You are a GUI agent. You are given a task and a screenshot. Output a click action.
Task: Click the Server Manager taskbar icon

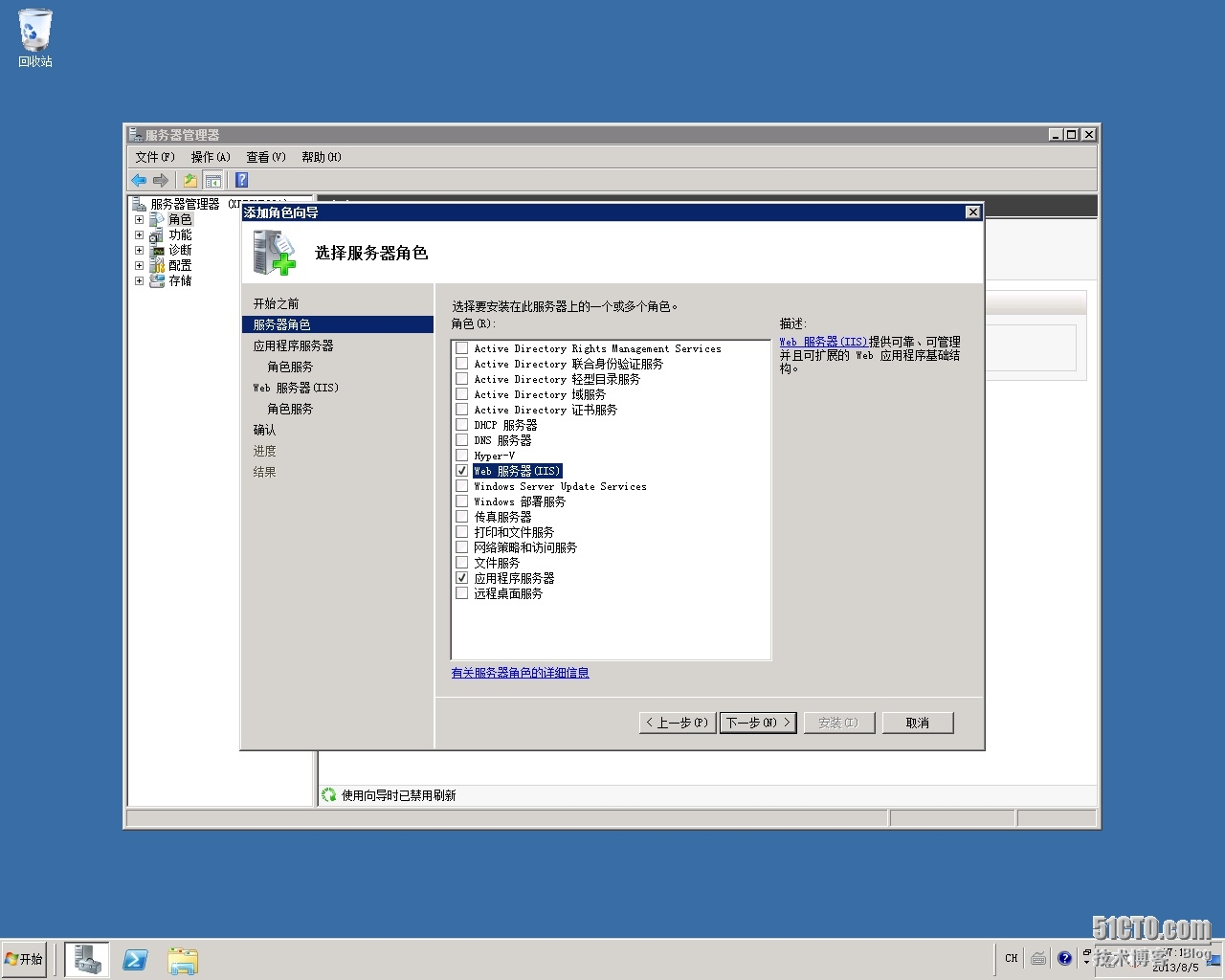(x=87, y=959)
